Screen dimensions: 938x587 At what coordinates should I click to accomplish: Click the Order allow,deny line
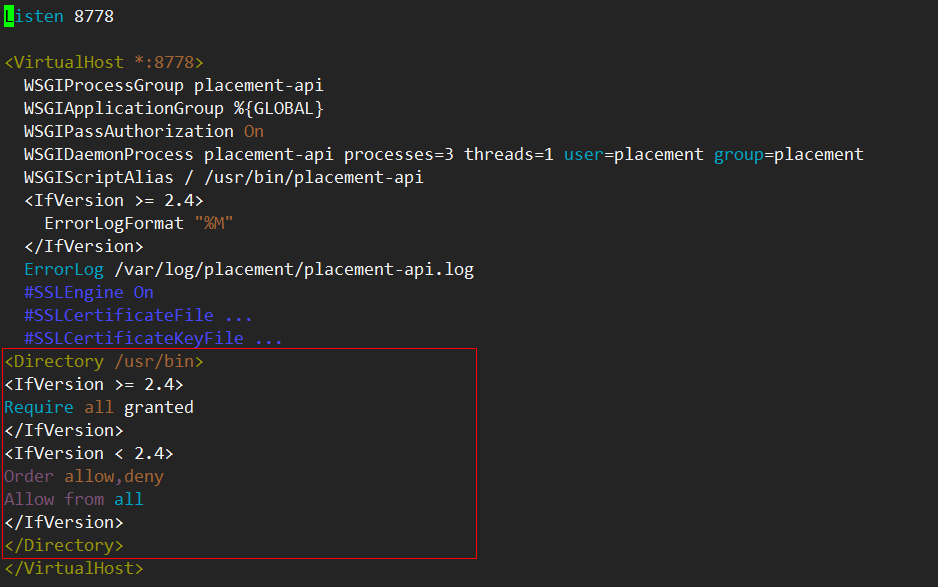point(84,476)
